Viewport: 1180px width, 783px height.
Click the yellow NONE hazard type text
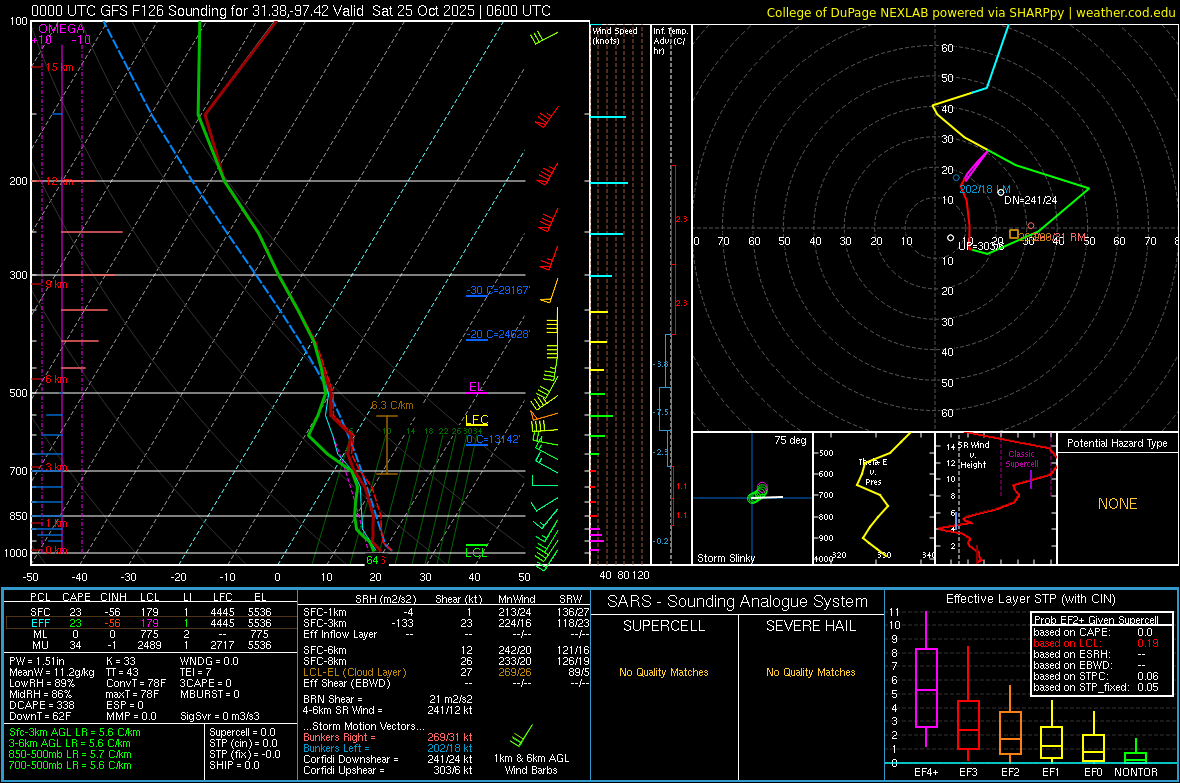pos(1117,504)
